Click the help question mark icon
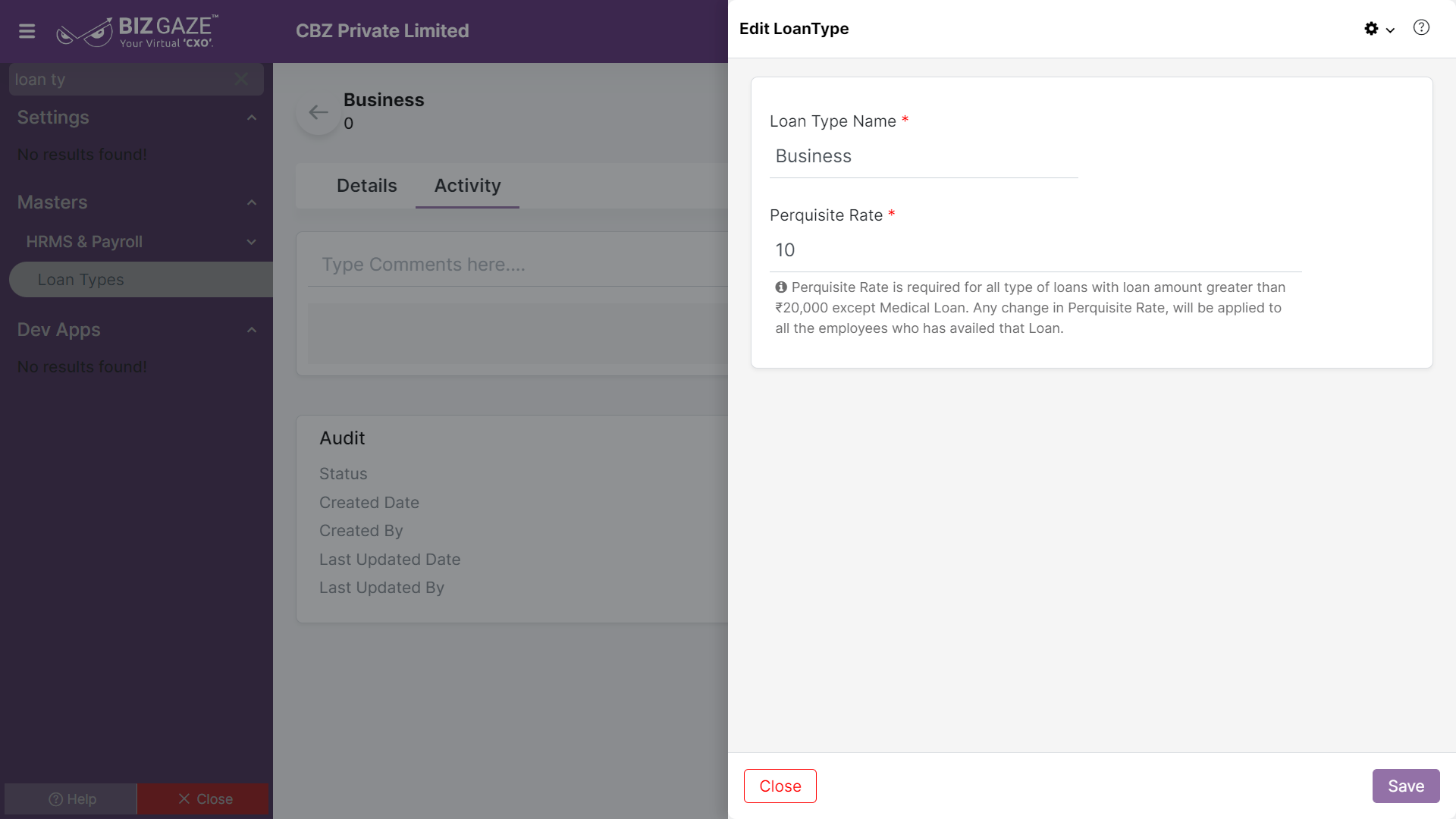The image size is (1456, 819). 1421,28
